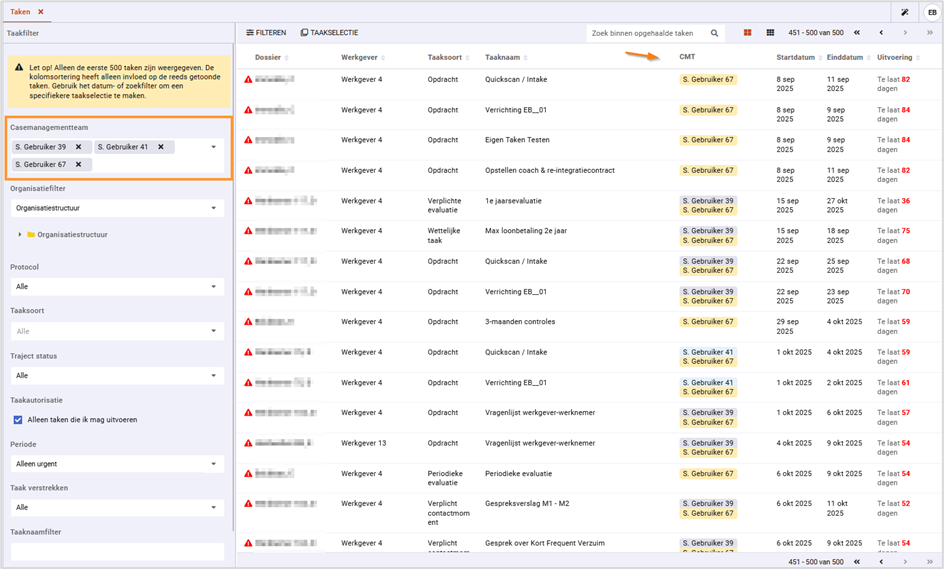Sort by the Startdatum column
944x569 pixels.
click(799, 57)
